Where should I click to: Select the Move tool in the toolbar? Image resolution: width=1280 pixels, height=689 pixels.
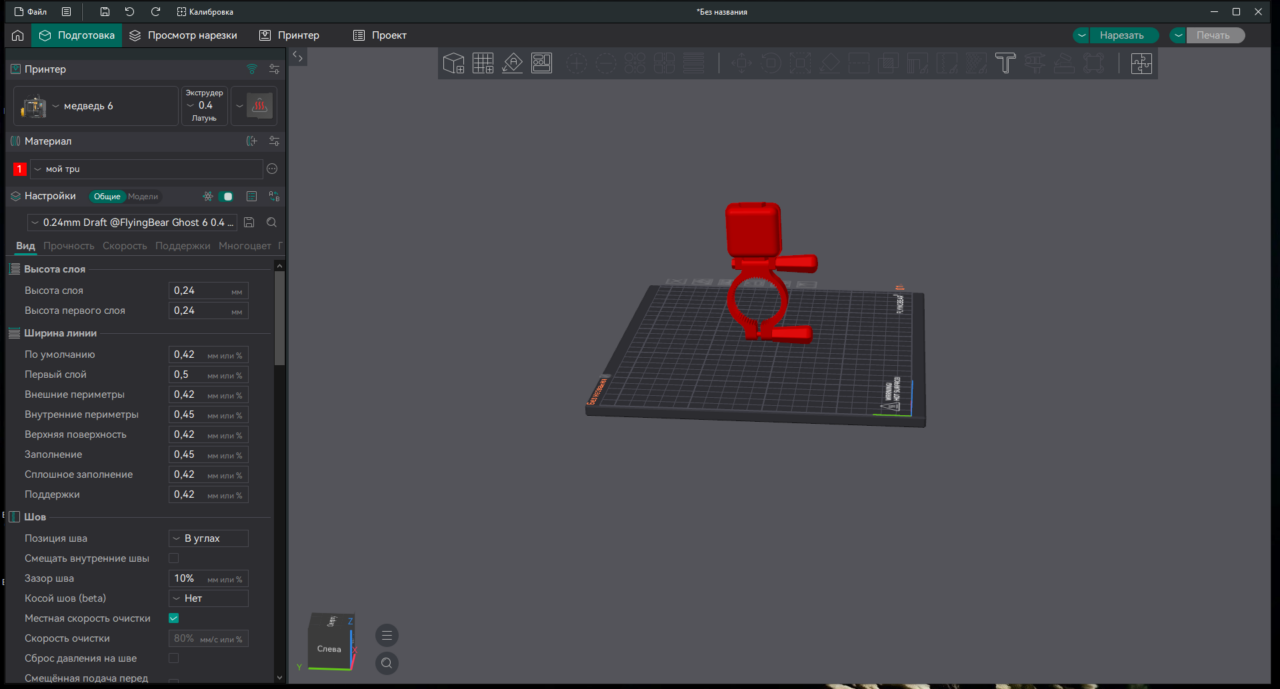coord(741,63)
